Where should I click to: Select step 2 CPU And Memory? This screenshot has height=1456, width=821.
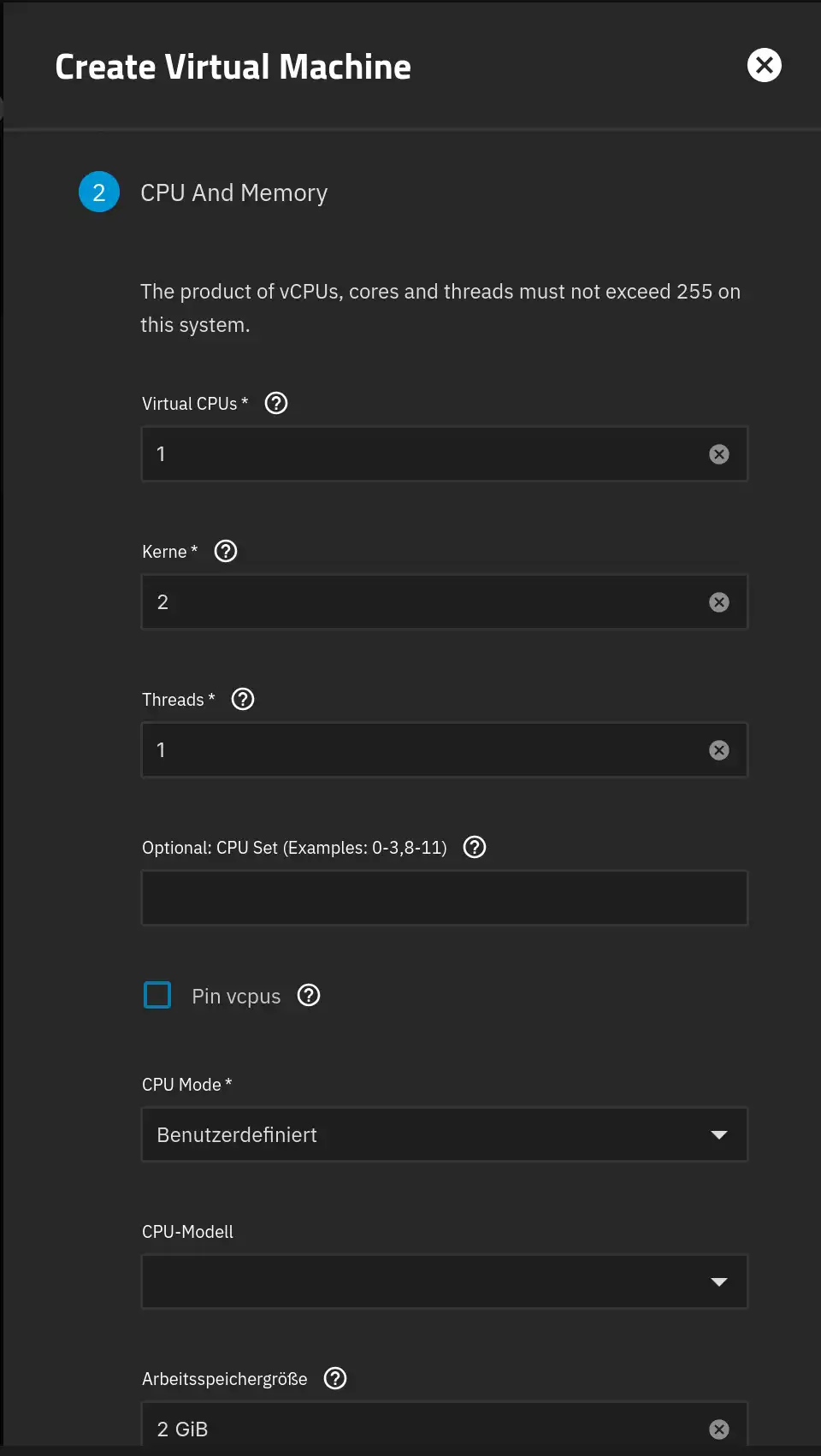[233, 192]
